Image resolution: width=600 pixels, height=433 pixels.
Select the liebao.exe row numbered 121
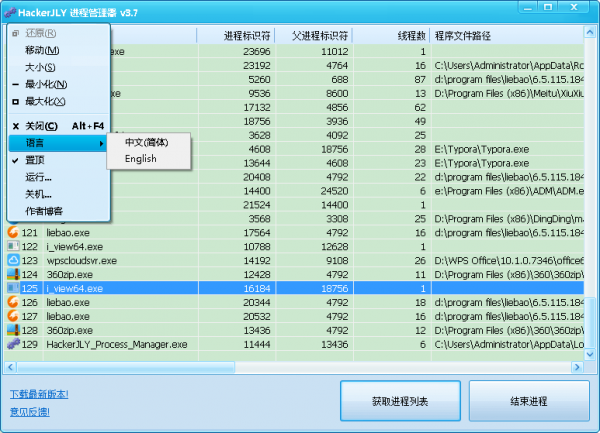[x=295, y=232]
